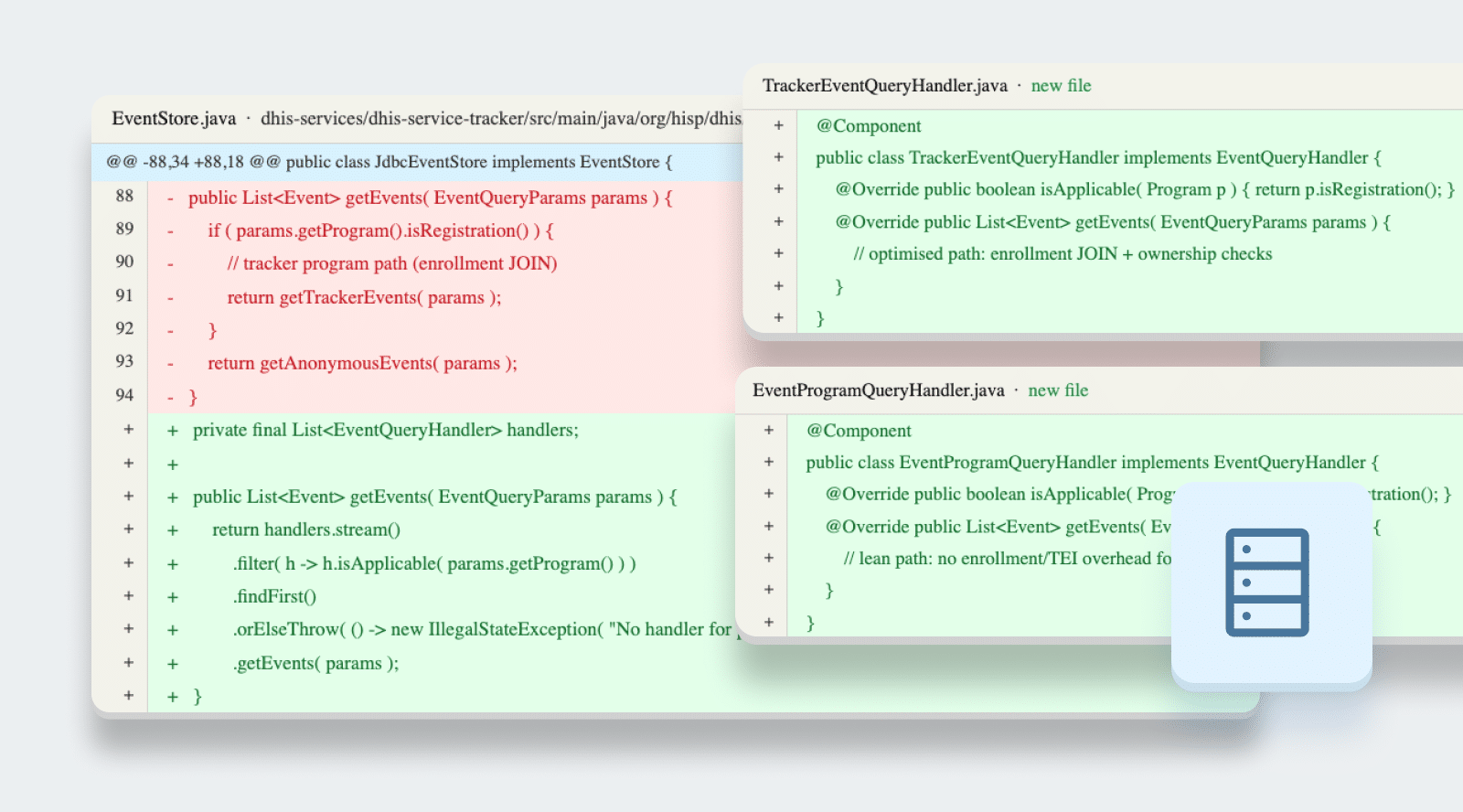Select the EventStore.java file name

tap(174, 119)
